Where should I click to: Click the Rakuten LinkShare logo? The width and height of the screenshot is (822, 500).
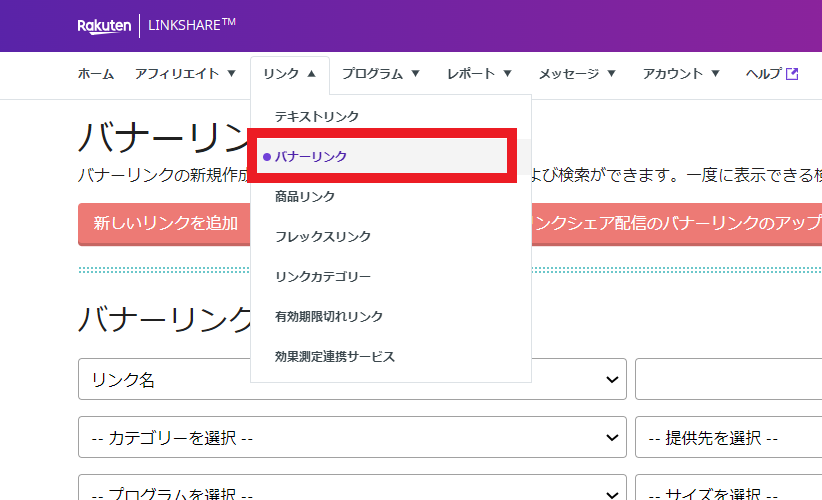[x=156, y=25]
